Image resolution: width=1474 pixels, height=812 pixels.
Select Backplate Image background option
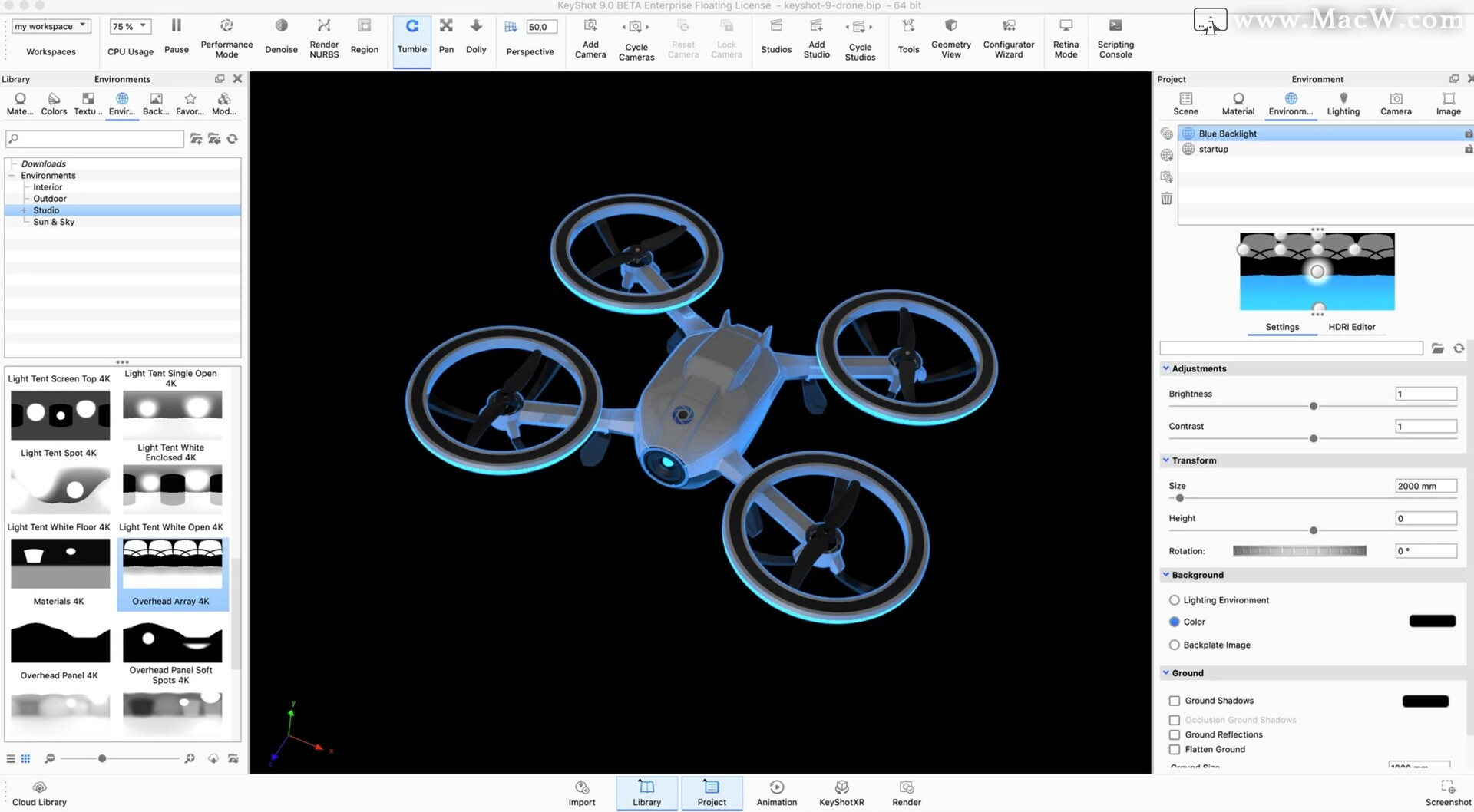[x=1174, y=645]
